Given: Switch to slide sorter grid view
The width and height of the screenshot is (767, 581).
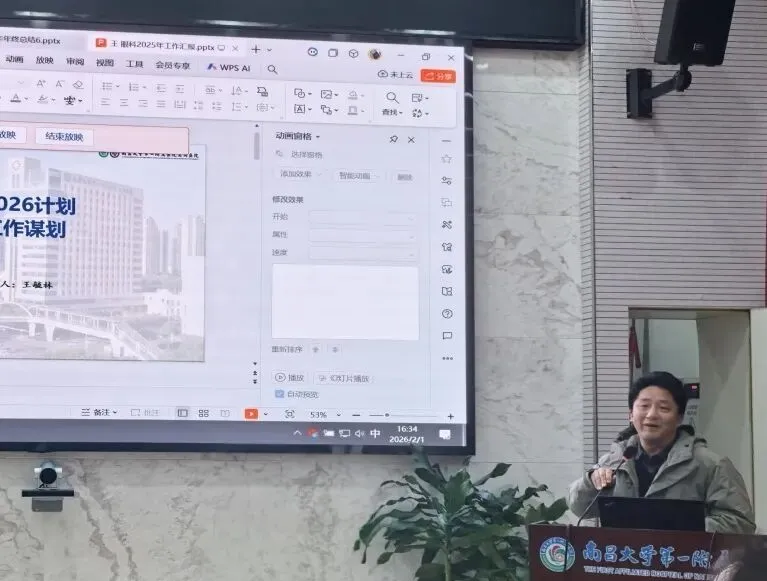Looking at the screenshot, I should pos(203,413).
